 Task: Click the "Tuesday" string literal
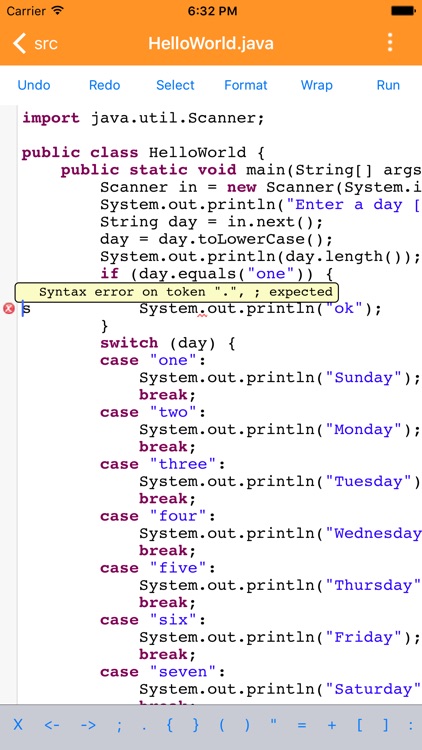pyautogui.click(x=368, y=482)
